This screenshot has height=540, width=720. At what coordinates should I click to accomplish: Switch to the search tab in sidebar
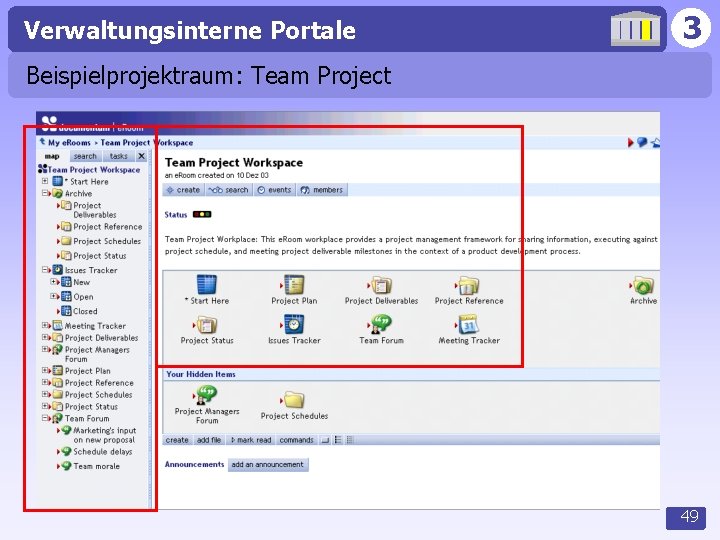point(85,156)
